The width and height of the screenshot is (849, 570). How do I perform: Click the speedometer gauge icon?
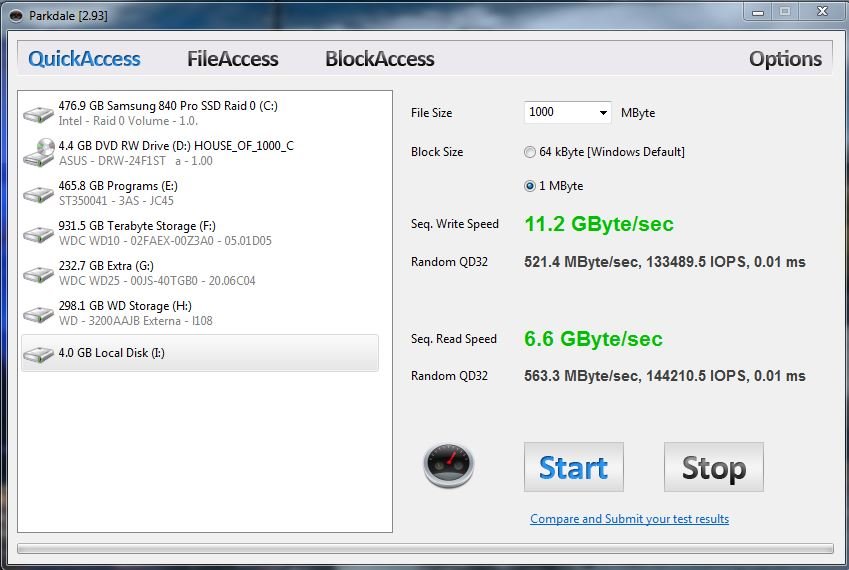click(448, 465)
